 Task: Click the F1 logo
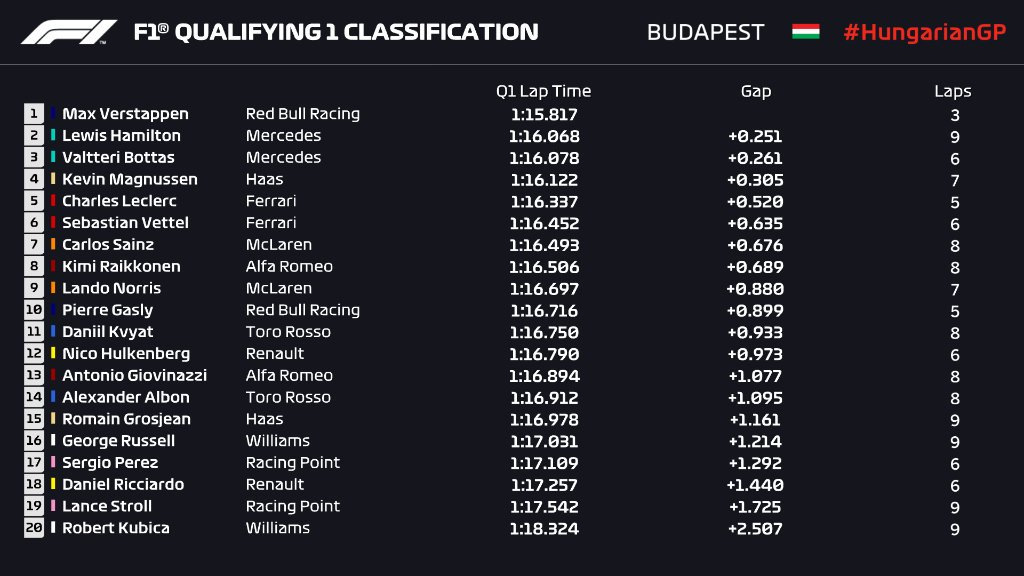[69, 32]
